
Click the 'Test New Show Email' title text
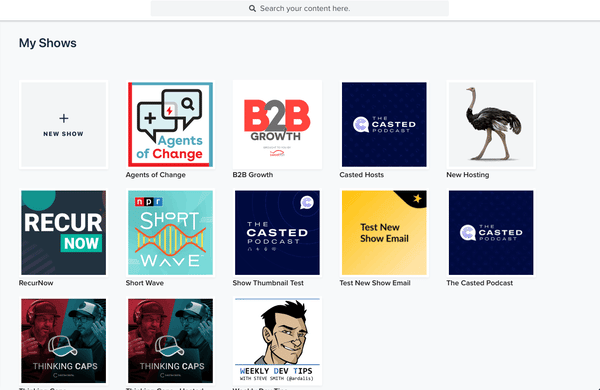coord(375,283)
